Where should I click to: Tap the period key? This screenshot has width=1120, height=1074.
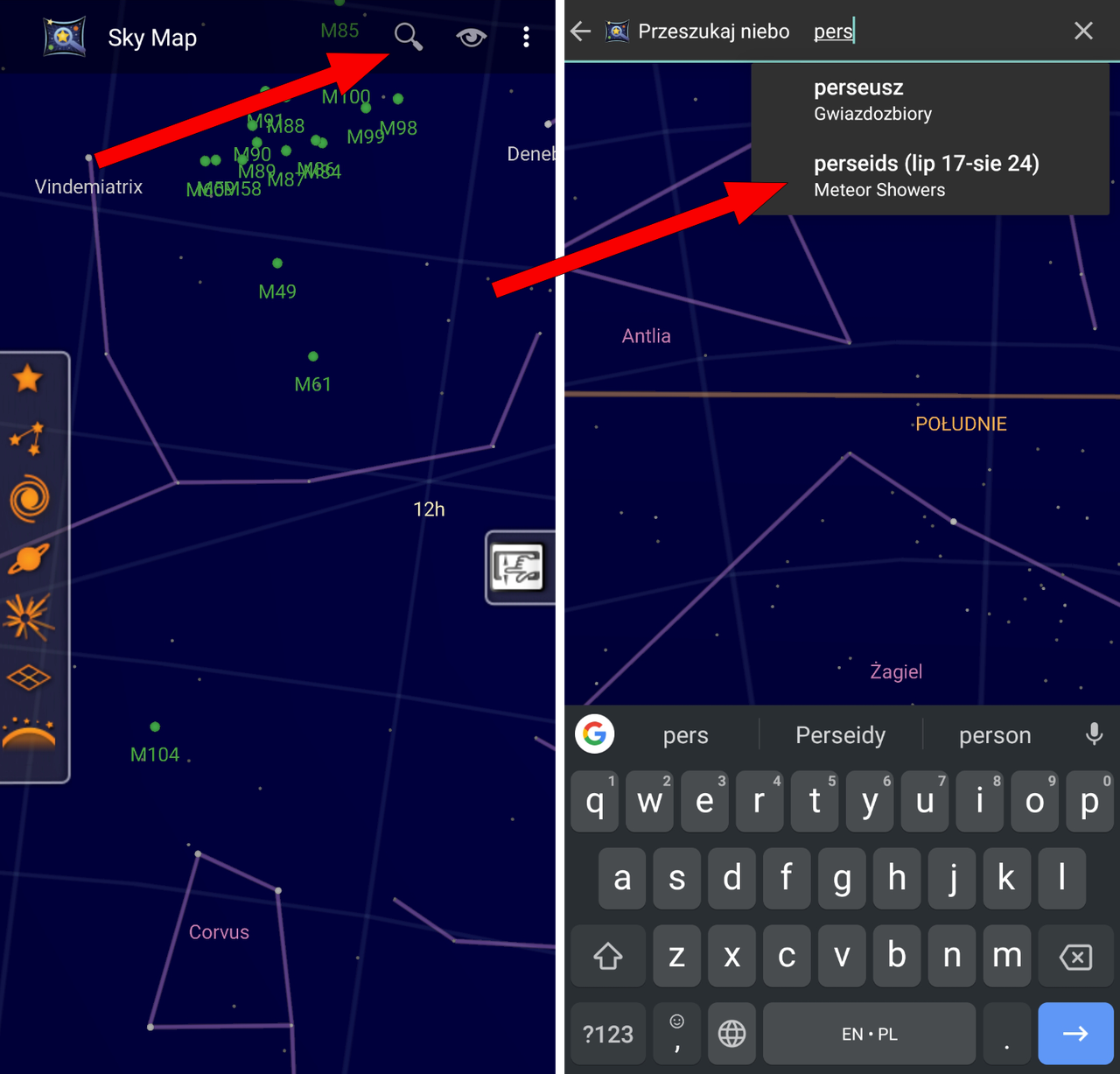[1007, 1034]
